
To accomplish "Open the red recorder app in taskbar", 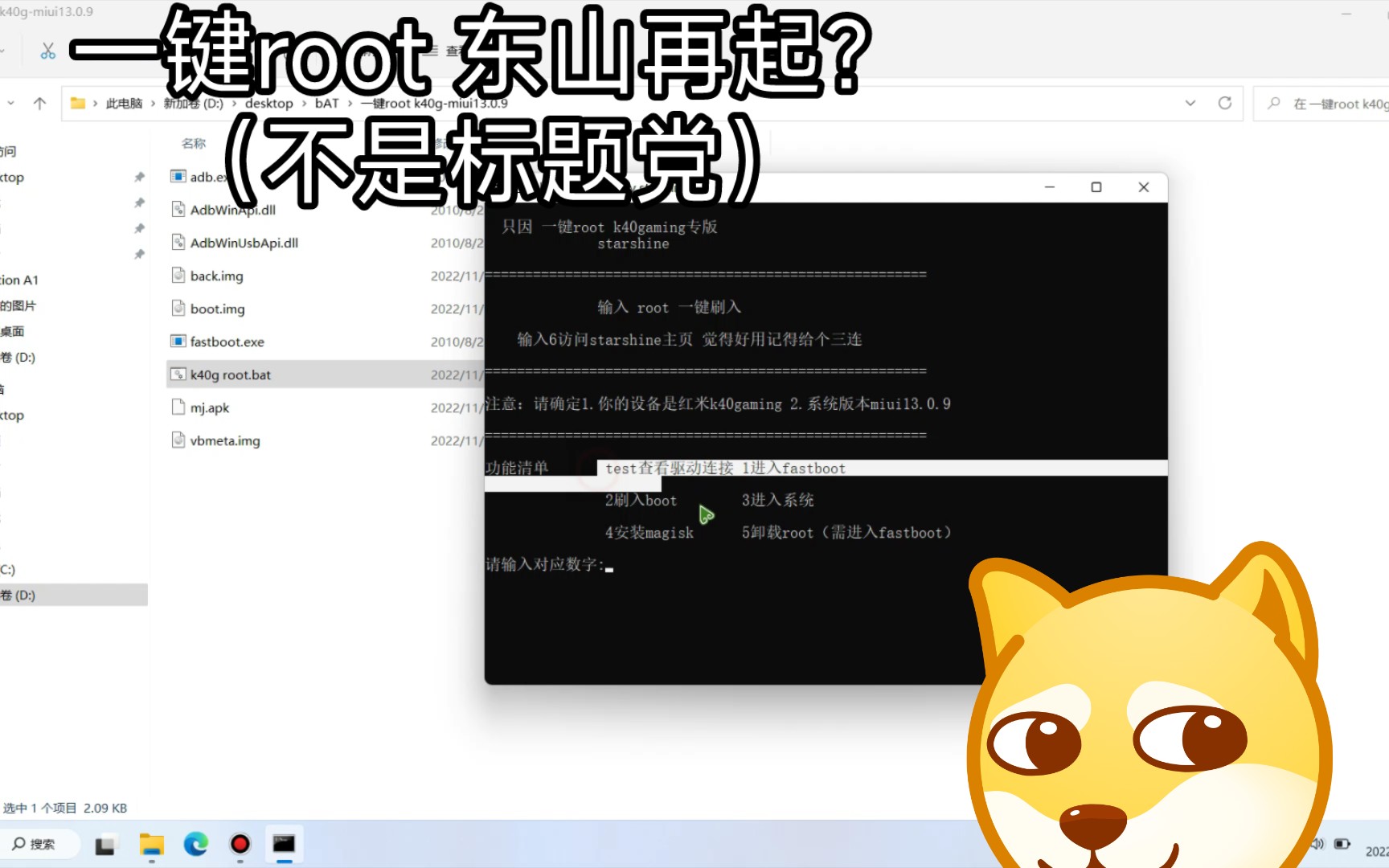I will coord(240,844).
